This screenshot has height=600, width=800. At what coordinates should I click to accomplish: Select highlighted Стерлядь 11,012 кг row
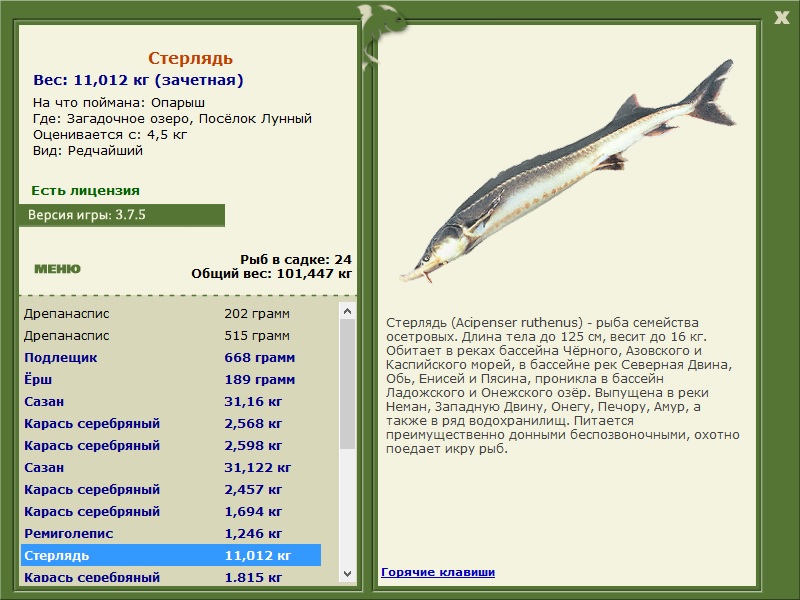click(x=171, y=555)
